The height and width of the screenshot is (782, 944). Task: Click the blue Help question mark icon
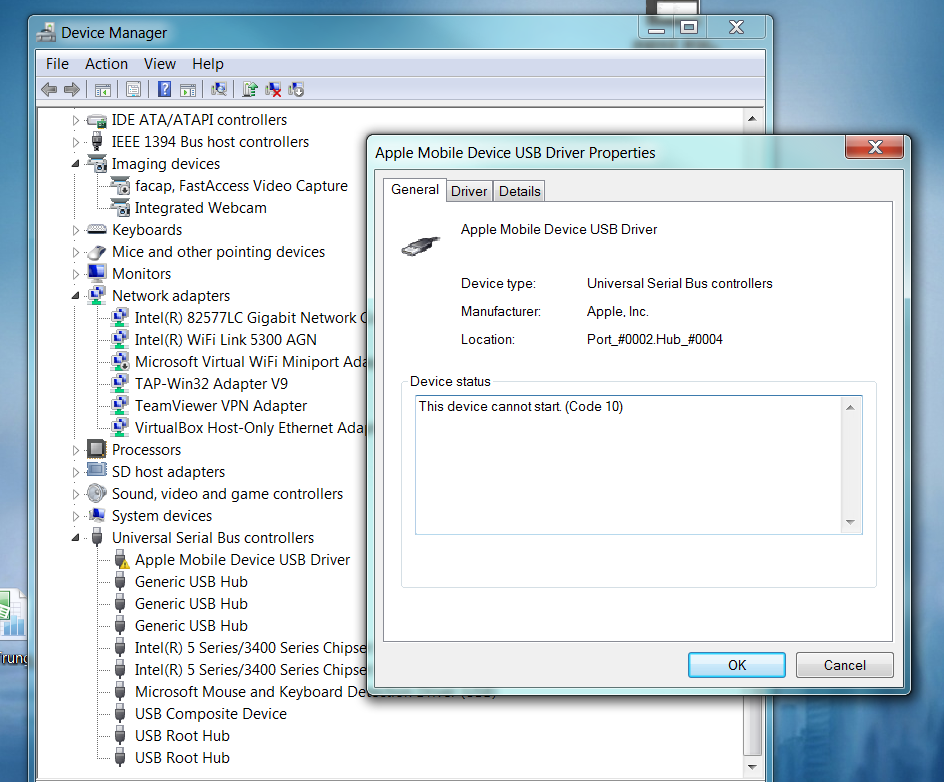(x=164, y=89)
